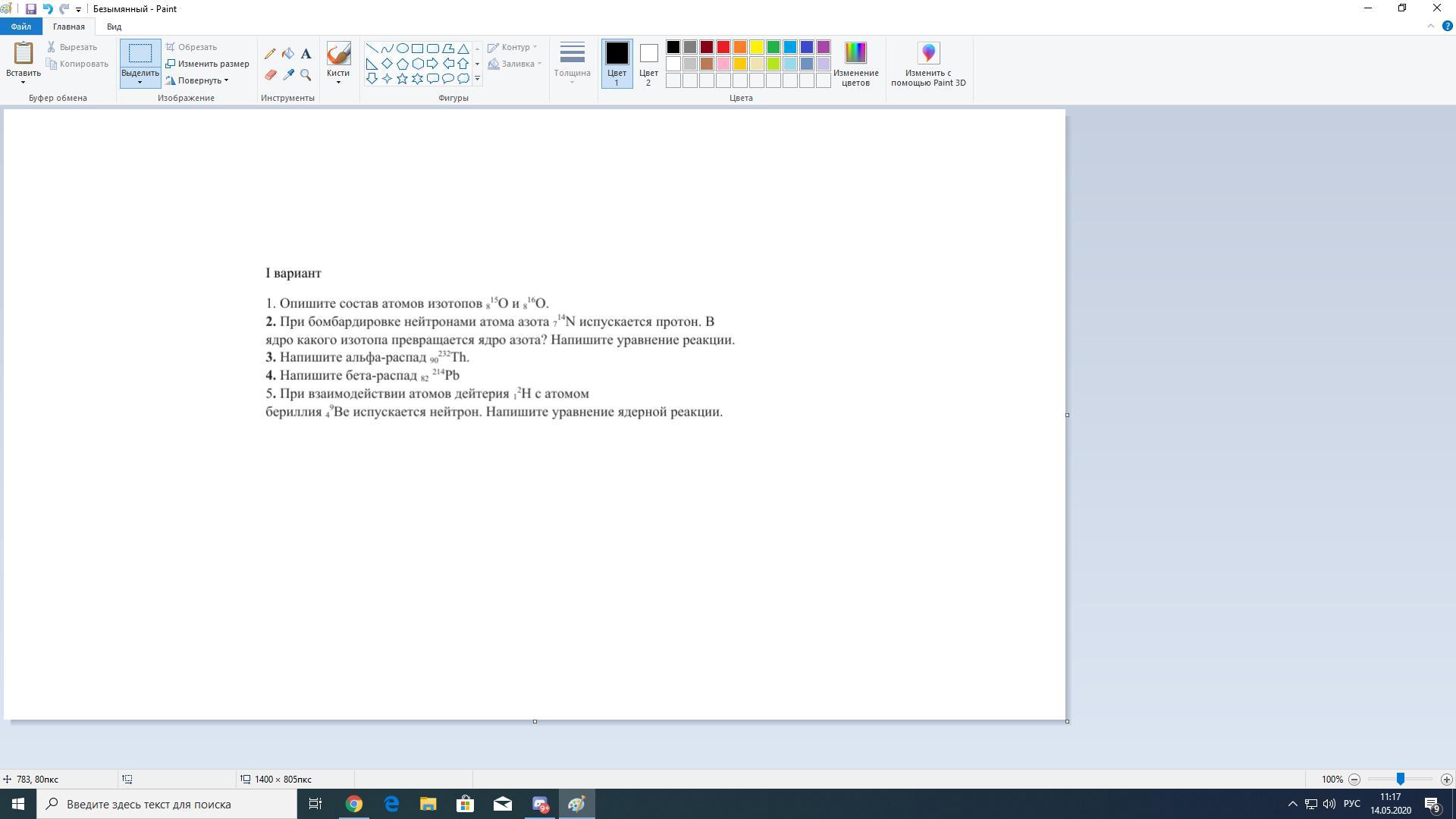1456x819 pixels.
Task: Choose the oval shape
Action: (x=402, y=48)
